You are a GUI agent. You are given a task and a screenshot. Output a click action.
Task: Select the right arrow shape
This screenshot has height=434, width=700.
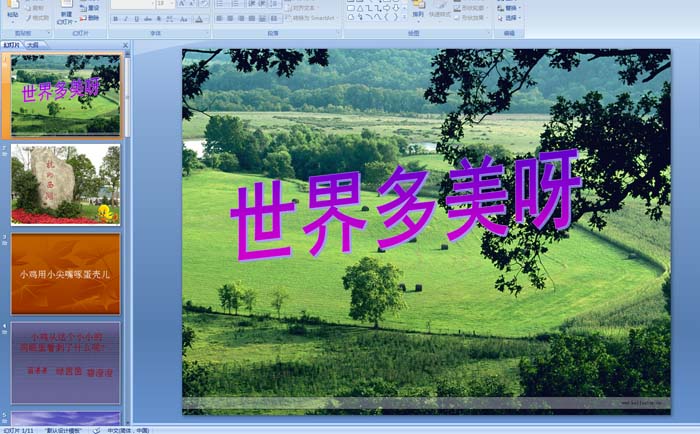[x=387, y=8]
